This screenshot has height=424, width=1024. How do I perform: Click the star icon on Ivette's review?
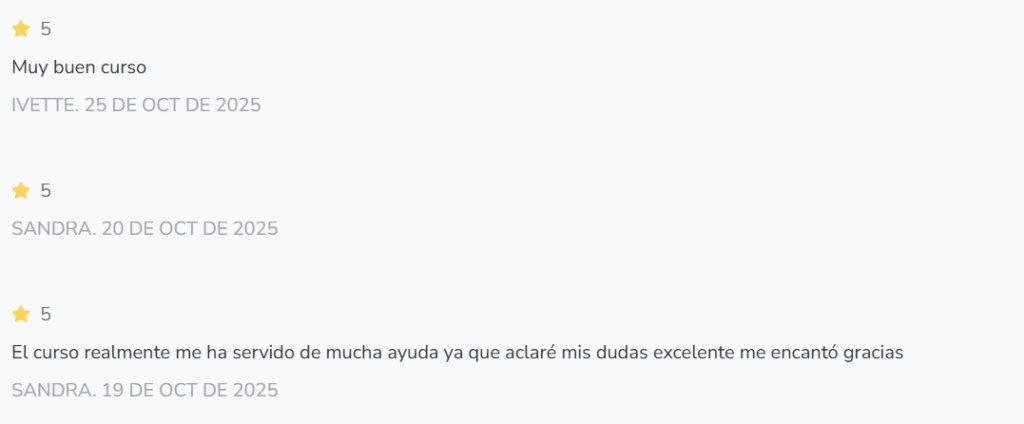[x=21, y=29]
